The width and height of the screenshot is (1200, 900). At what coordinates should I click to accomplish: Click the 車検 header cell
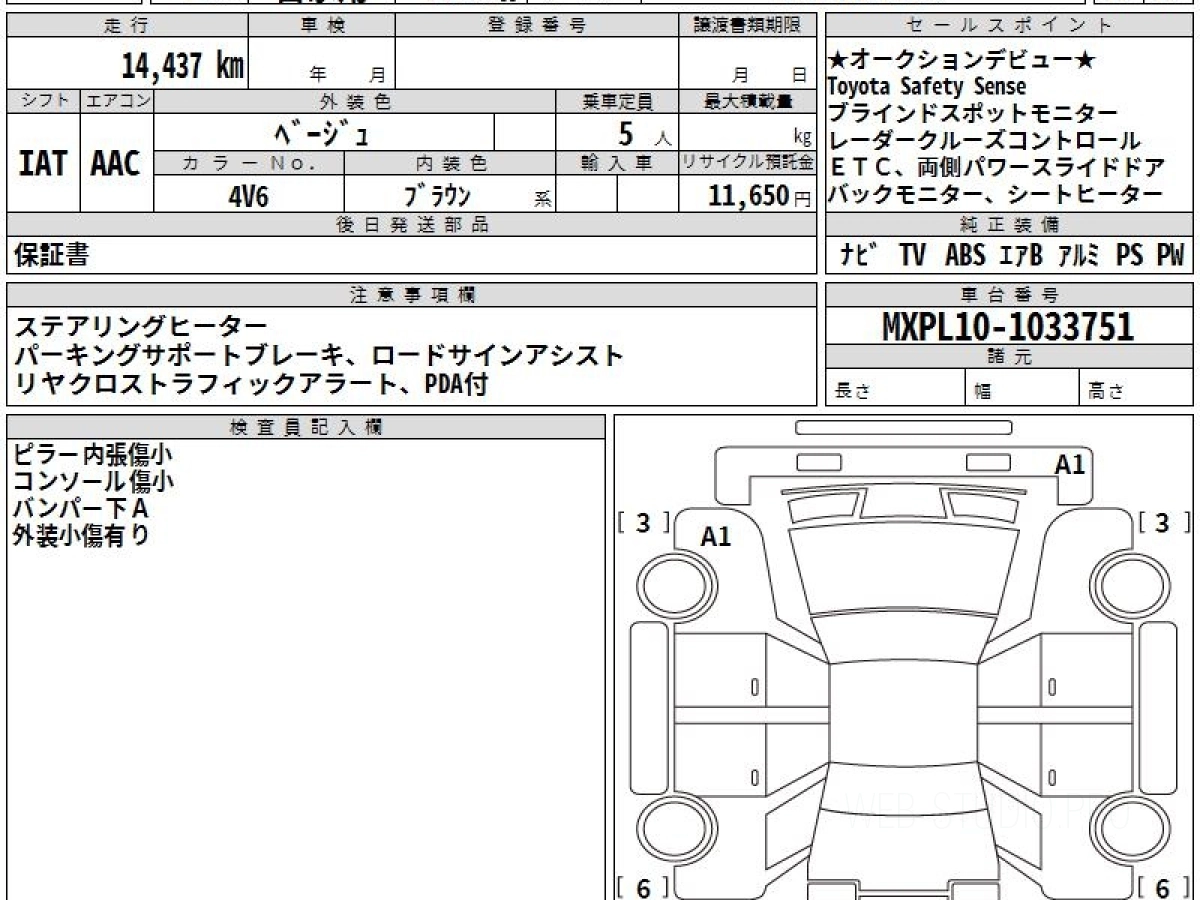pyautogui.click(x=322, y=26)
